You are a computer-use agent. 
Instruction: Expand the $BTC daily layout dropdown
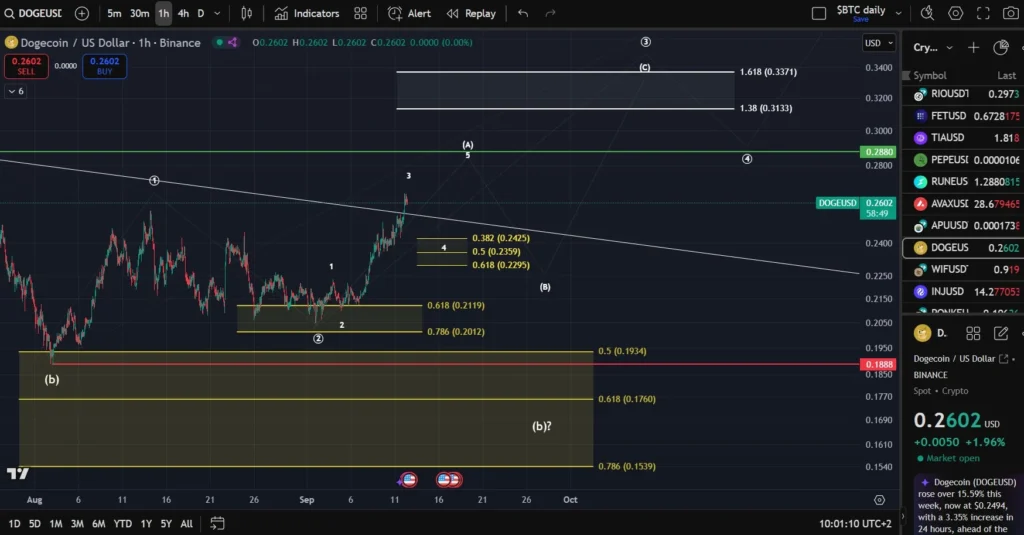[899, 13]
